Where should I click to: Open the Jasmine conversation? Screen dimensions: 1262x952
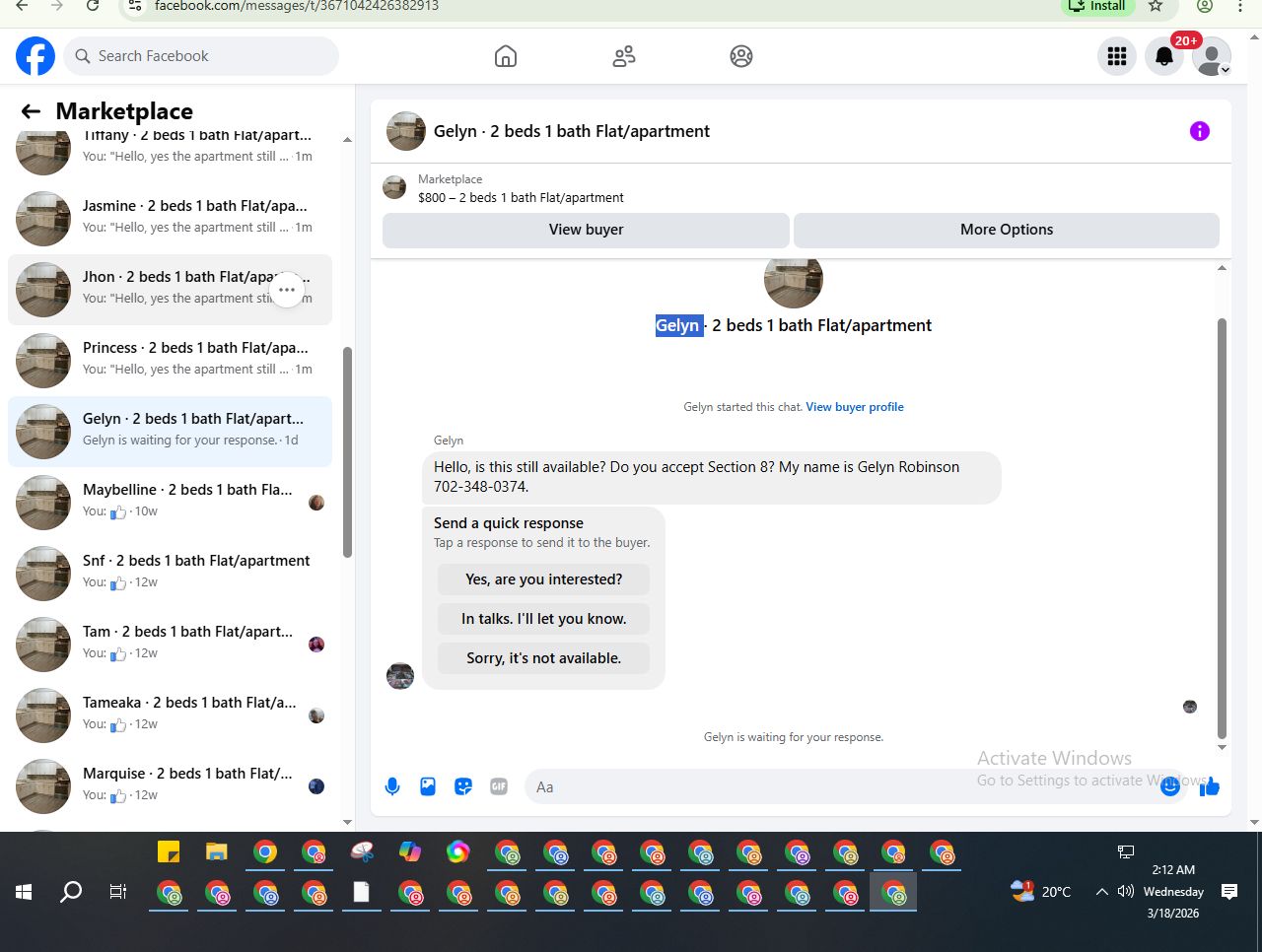click(x=170, y=219)
